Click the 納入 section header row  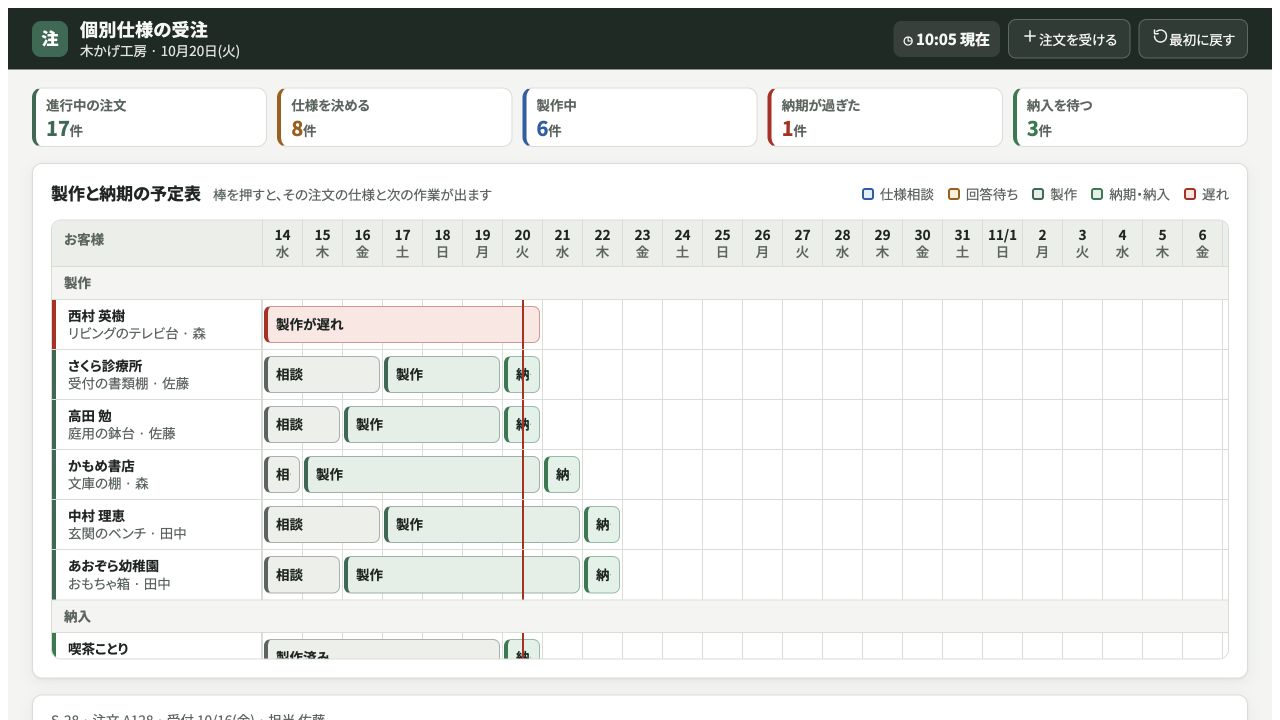click(x=640, y=616)
